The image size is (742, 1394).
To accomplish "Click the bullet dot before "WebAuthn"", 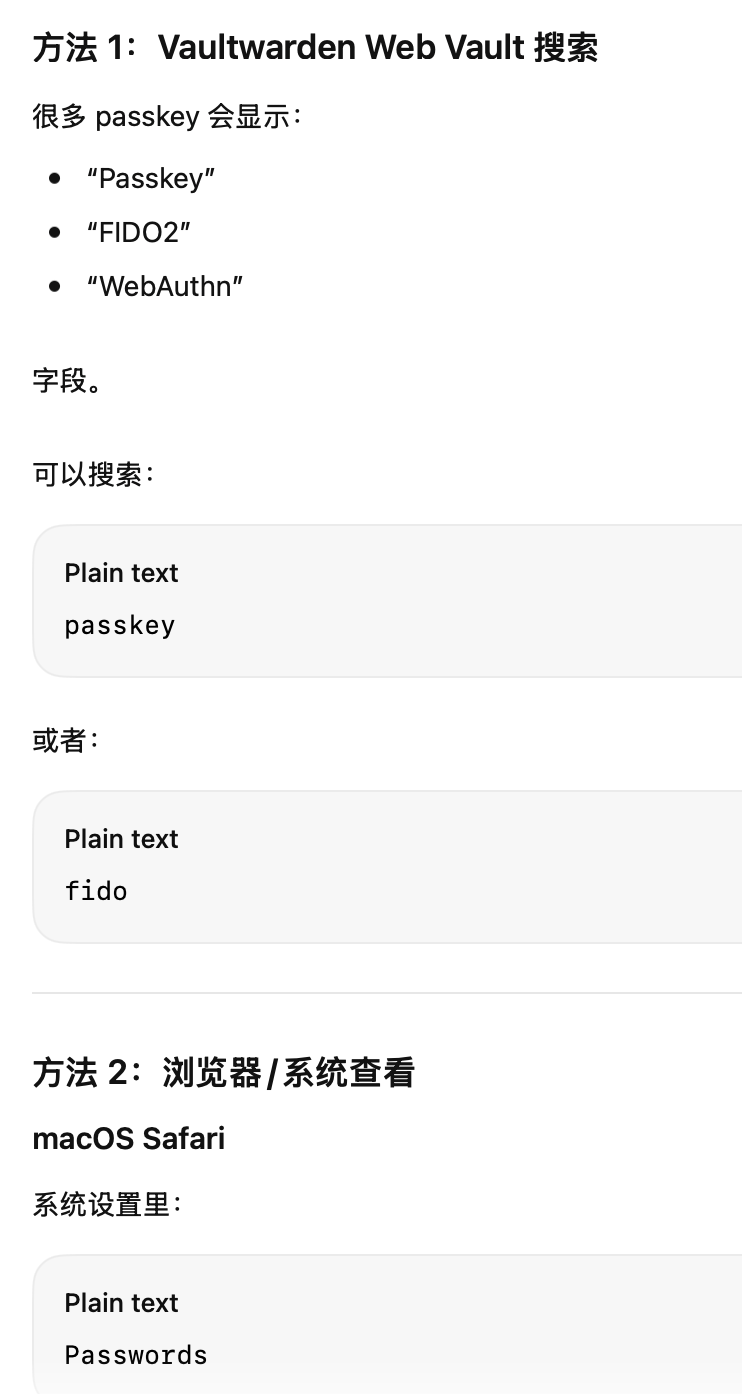I will (55, 287).
